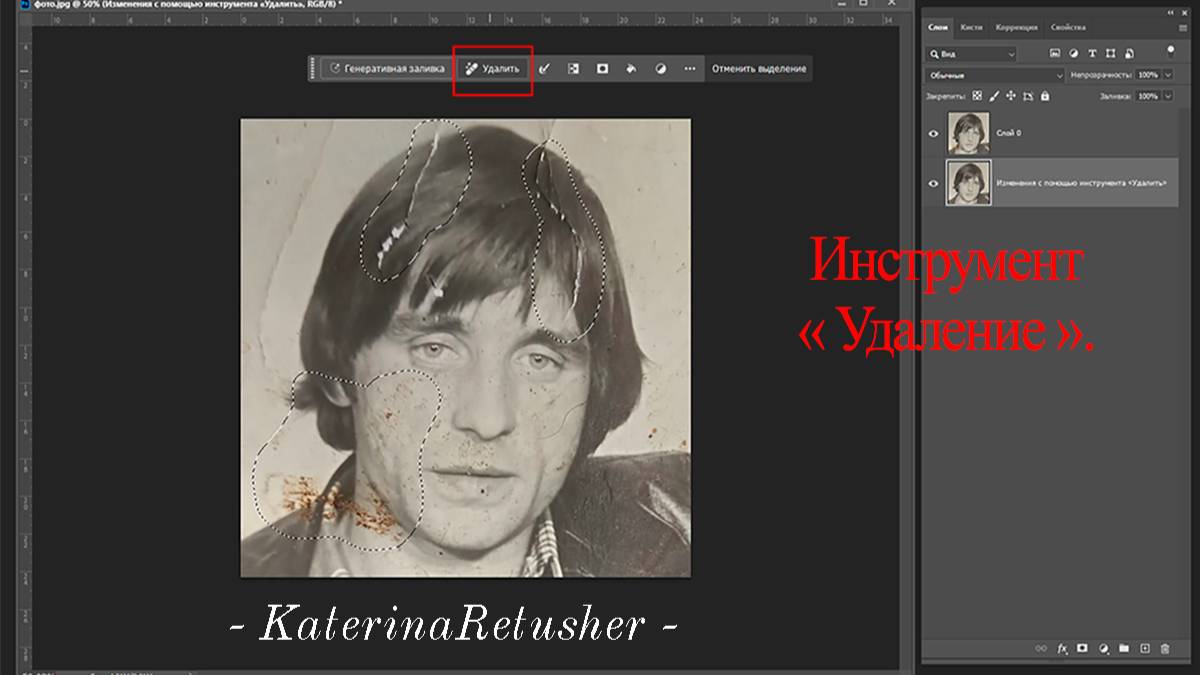Viewport: 1200px width, 675px height.
Task: Open the Заливка fill slider arrow
Action: coord(1167,96)
